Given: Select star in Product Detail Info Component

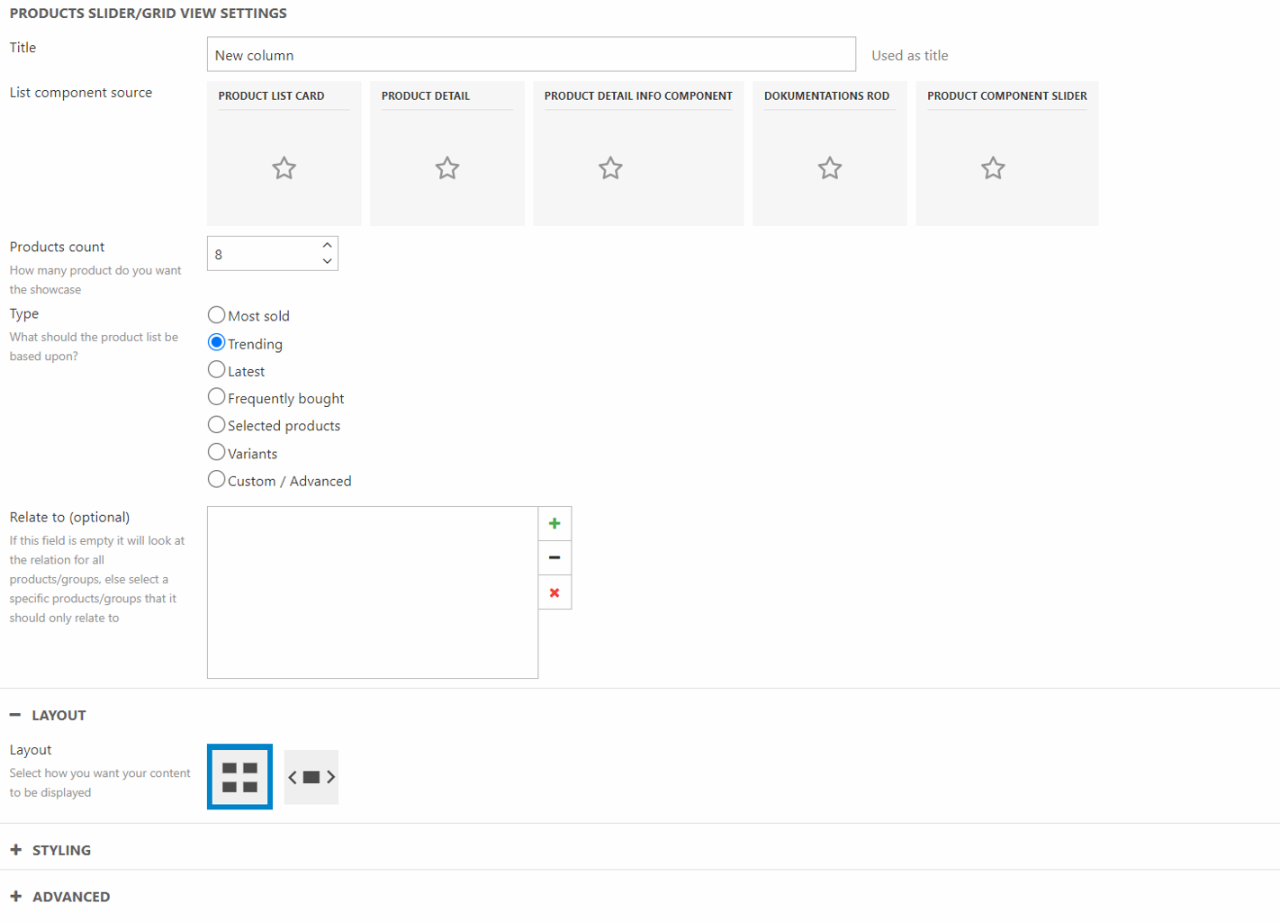Looking at the screenshot, I should click(610, 168).
